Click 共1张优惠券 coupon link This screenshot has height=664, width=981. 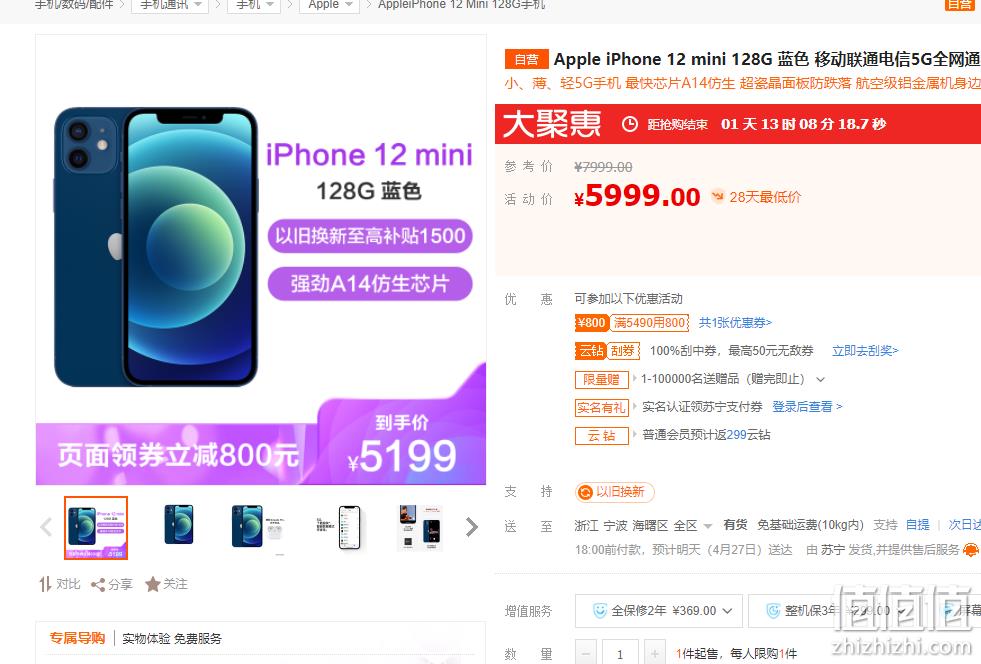click(735, 322)
